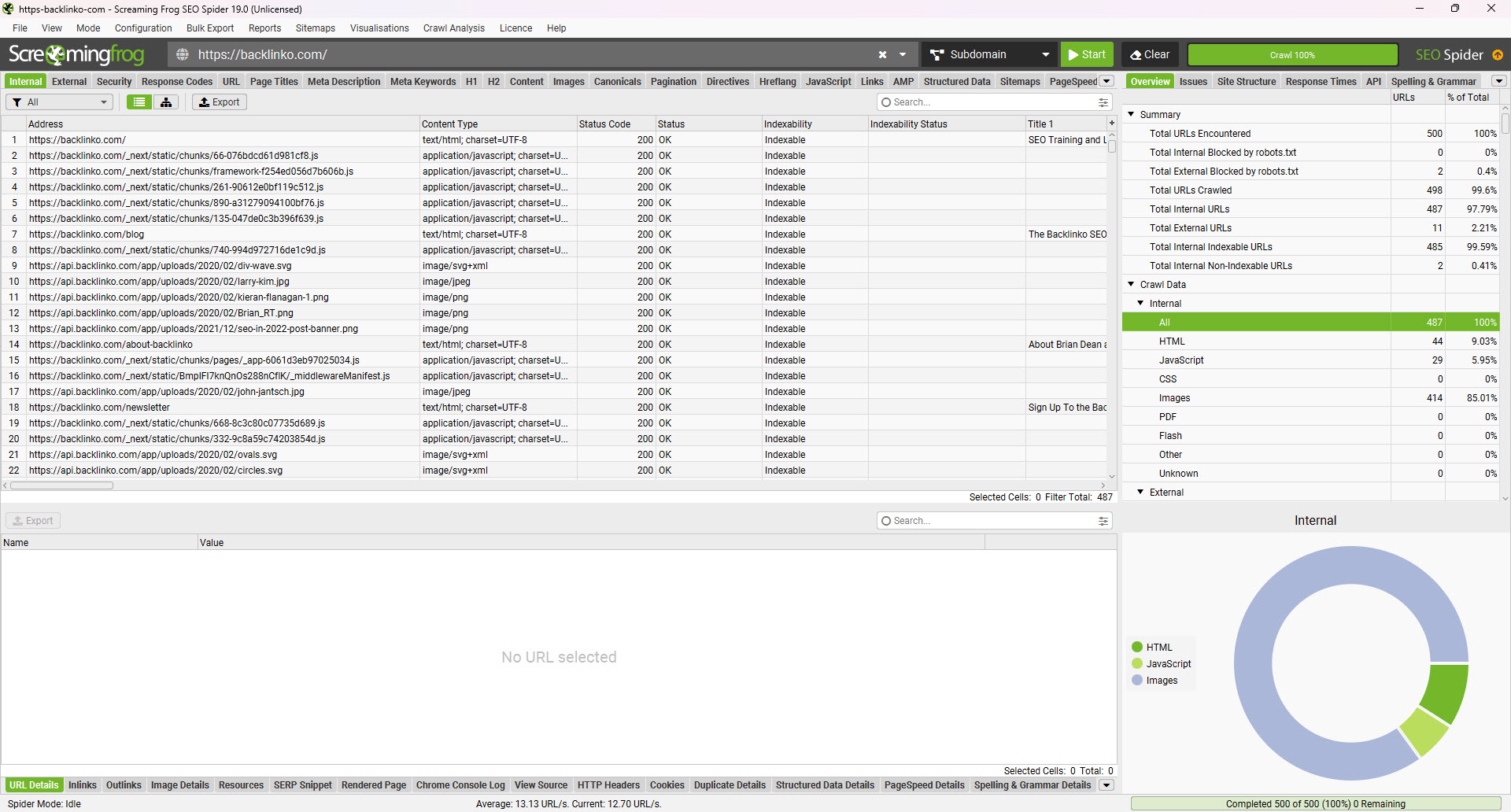Click the globe icon beside the URL
Image resolution: width=1511 pixels, height=812 pixels.
coord(182,54)
